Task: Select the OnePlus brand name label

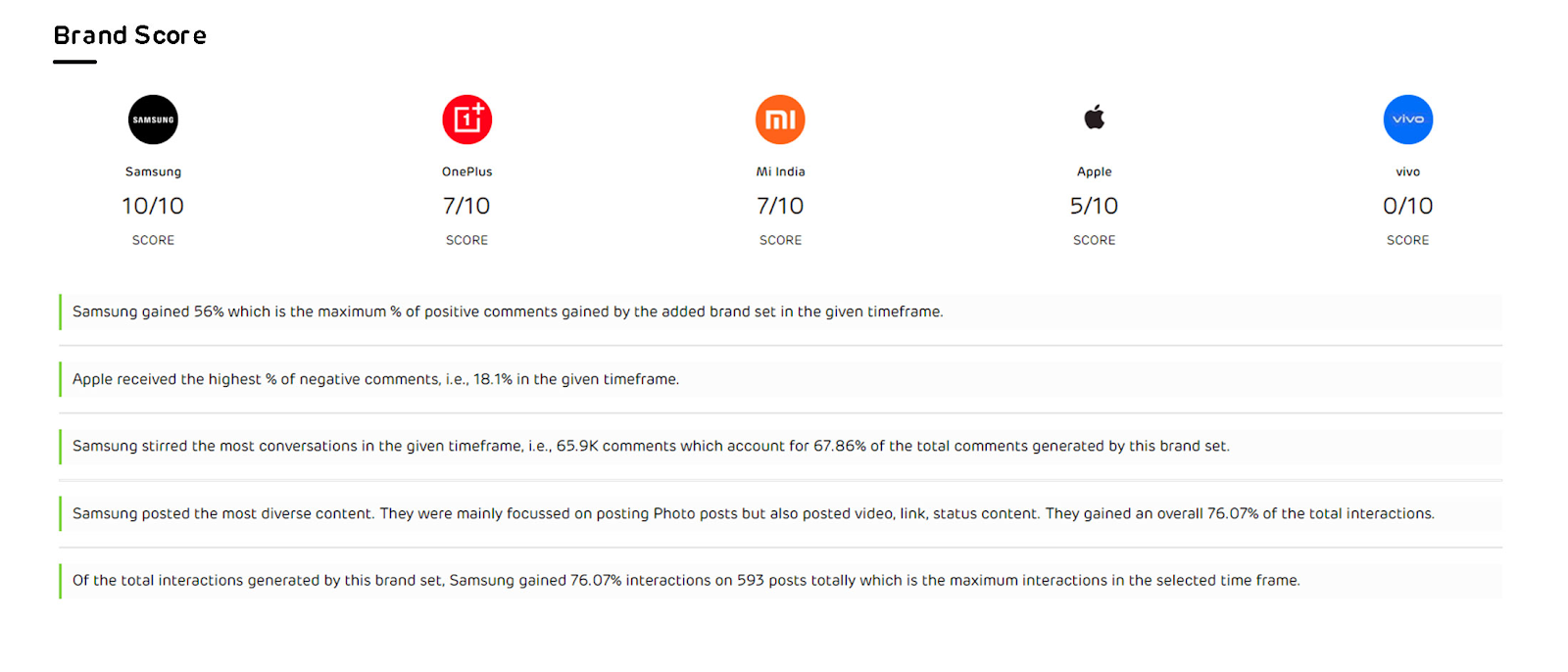Action: 466,171
